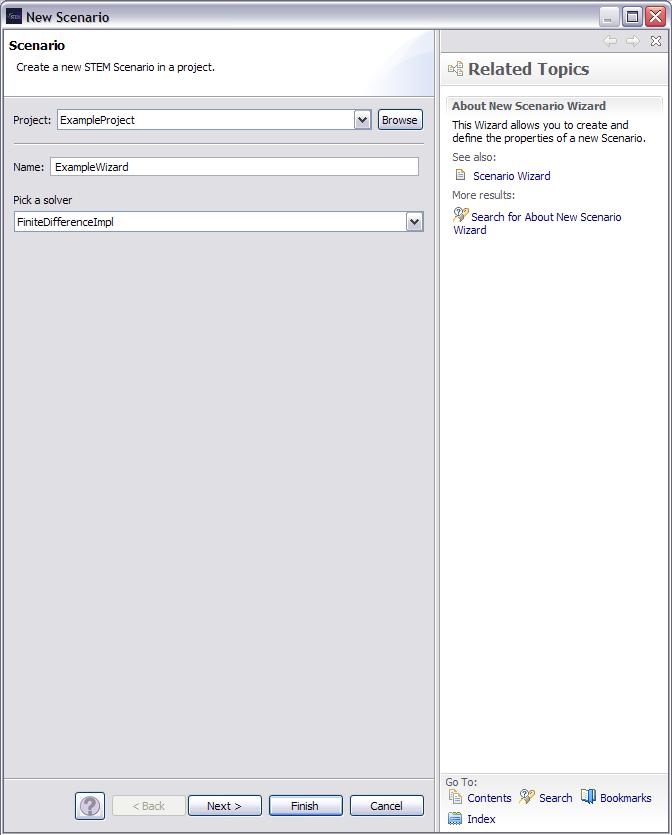Click the Index icon
The width and height of the screenshot is (672, 835).
tap(455, 818)
